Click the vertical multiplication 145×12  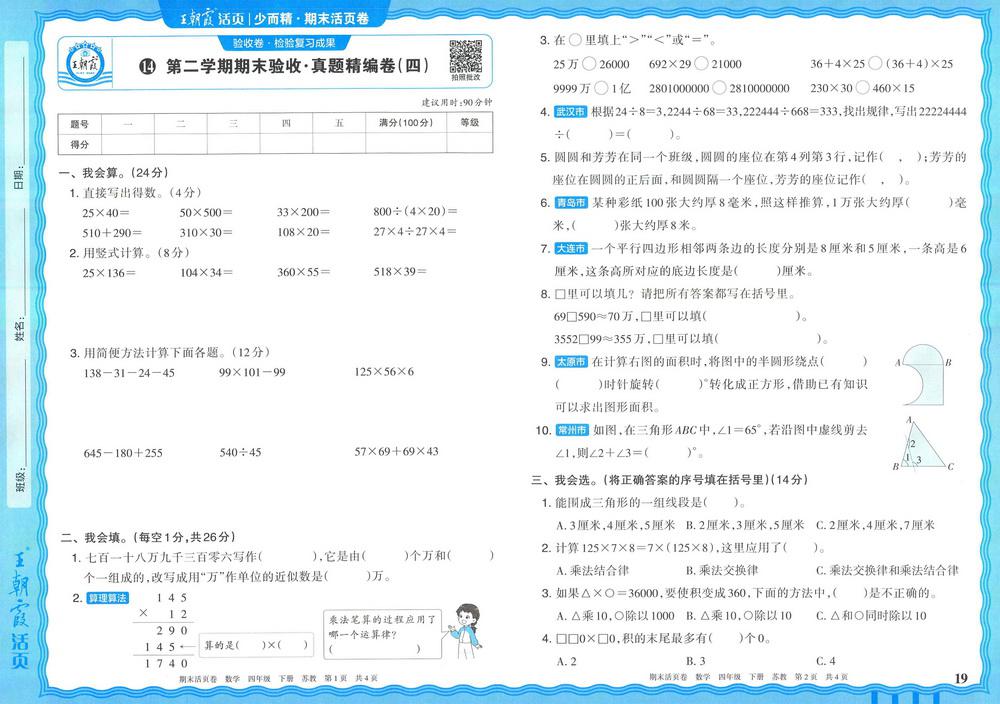pos(163,631)
